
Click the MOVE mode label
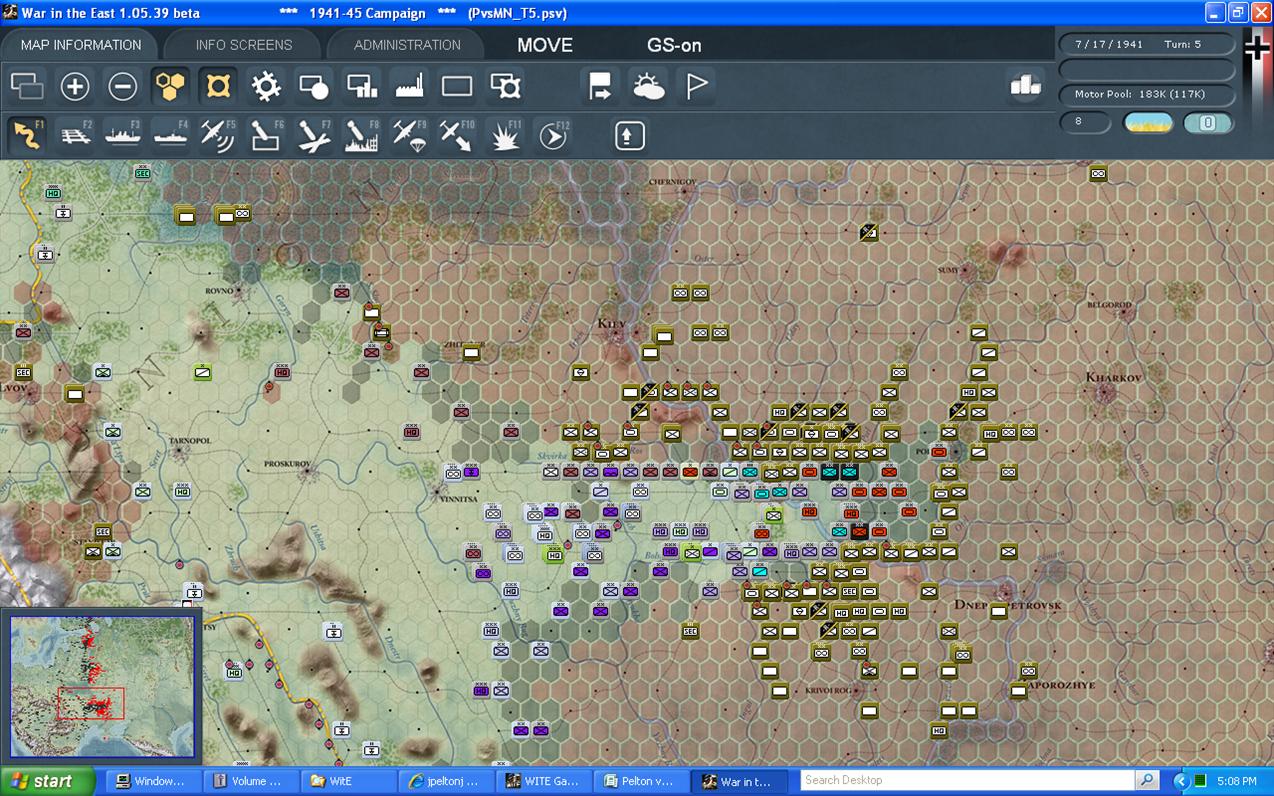click(x=545, y=45)
